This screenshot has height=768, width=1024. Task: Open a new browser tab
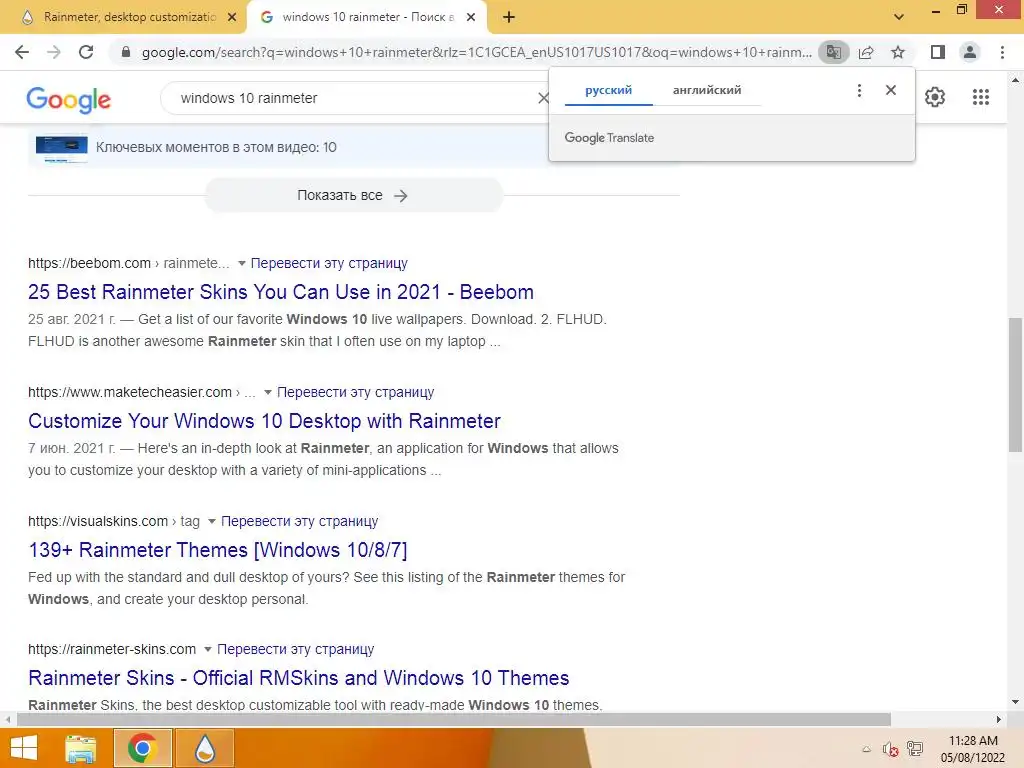pyautogui.click(x=509, y=17)
